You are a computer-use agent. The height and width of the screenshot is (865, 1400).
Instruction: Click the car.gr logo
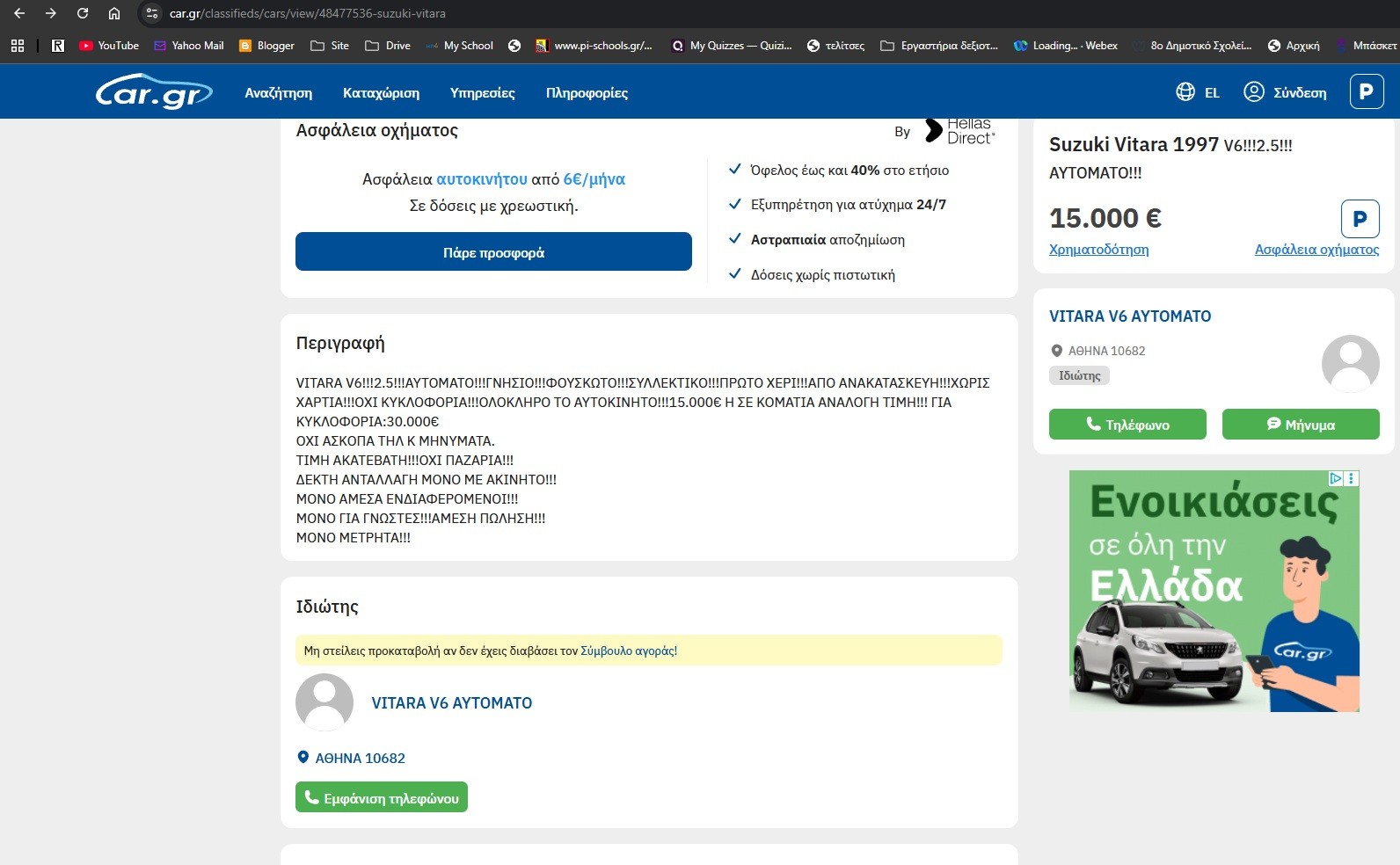[x=154, y=91]
